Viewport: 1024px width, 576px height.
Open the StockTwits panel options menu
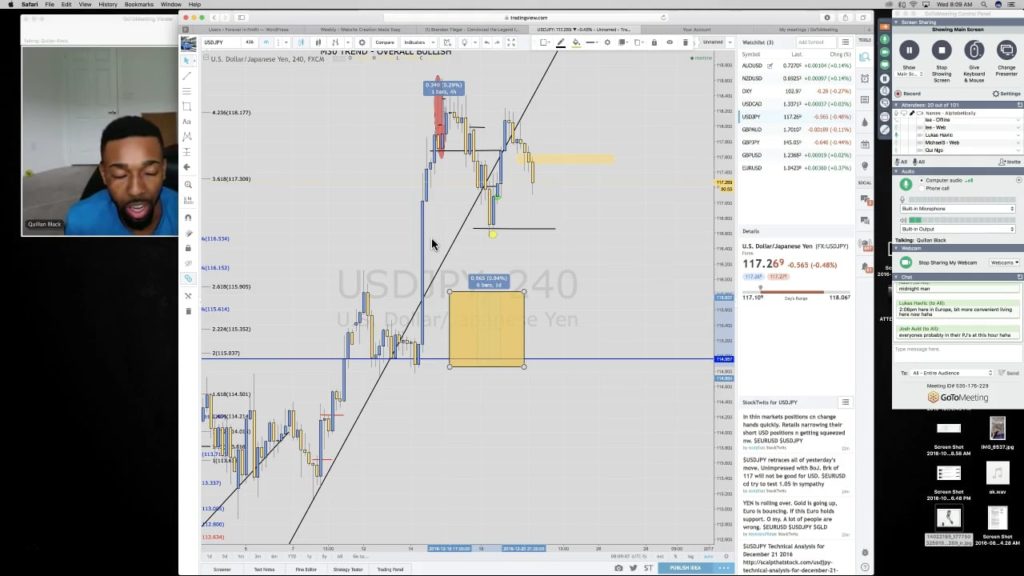tap(845, 402)
